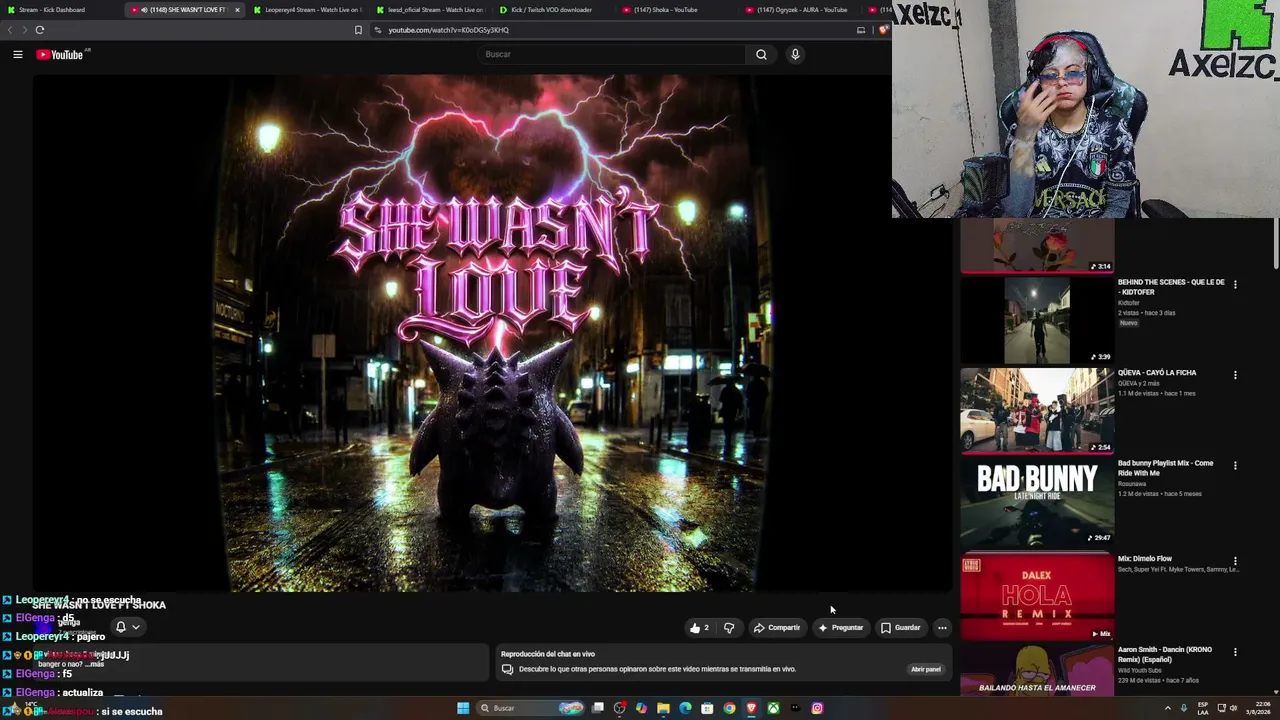Open the YouTube hamburger guide menu
1280x720 pixels.
coord(17,54)
